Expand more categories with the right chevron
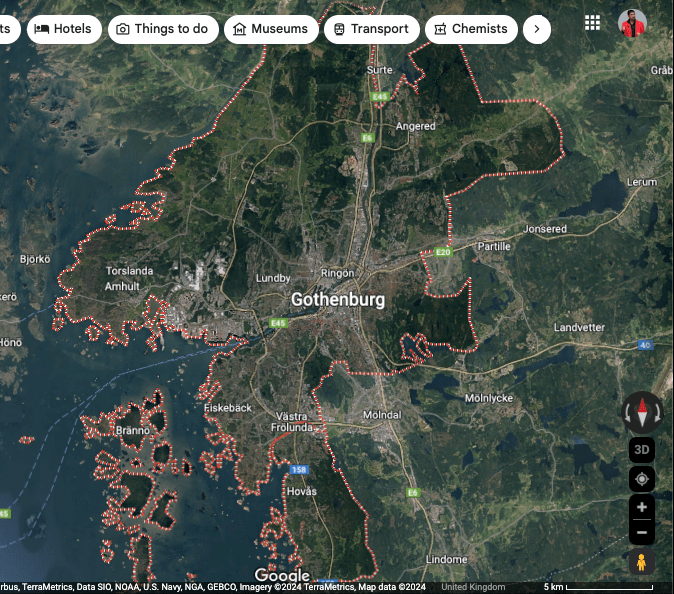Screen dimensions: 674x594 pyautogui.click(x=537, y=29)
